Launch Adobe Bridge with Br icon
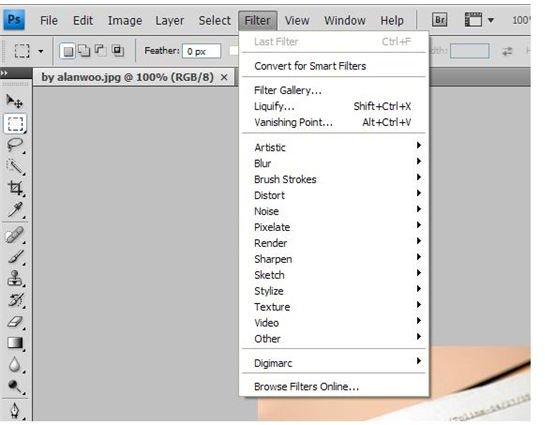 pos(439,20)
